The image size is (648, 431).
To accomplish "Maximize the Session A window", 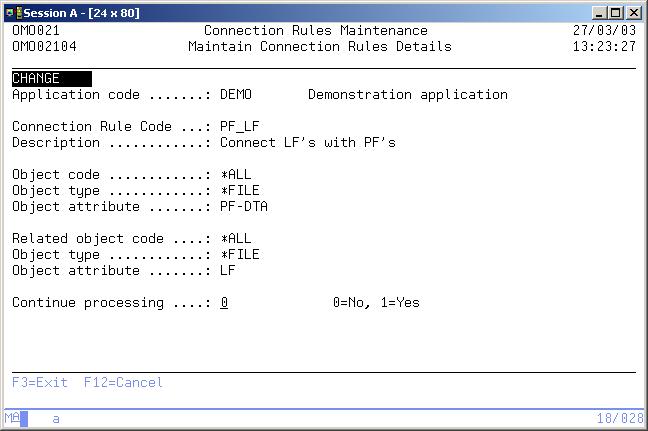I will tap(616, 11).
